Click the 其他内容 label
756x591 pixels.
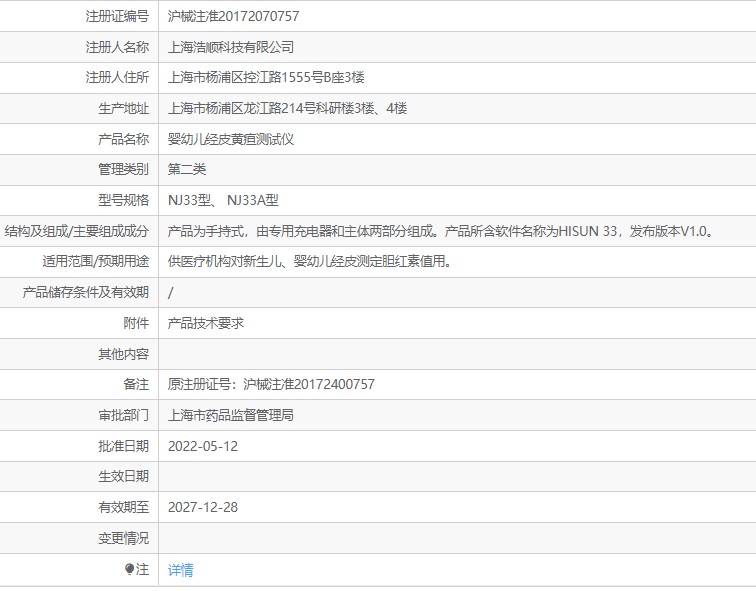pos(123,354)
